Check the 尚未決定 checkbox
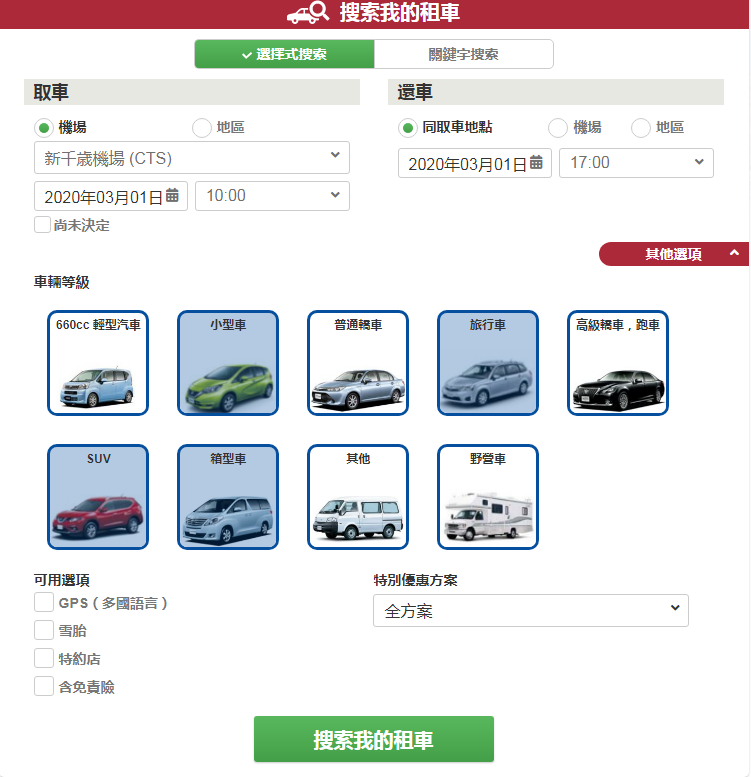The width and height of the screenshot is (751, 777). 42,224
